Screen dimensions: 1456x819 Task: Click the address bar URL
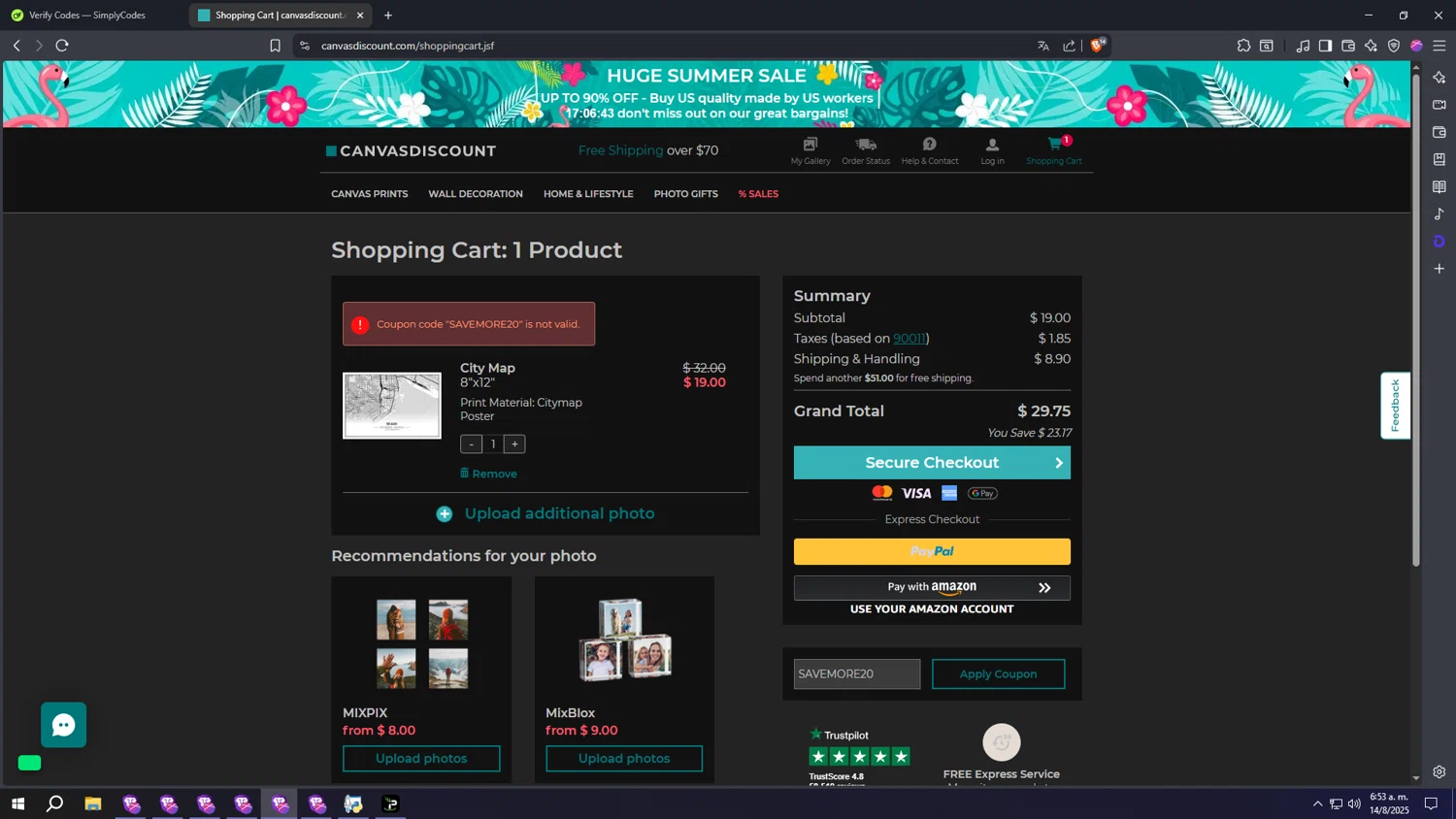pos(408,46)
